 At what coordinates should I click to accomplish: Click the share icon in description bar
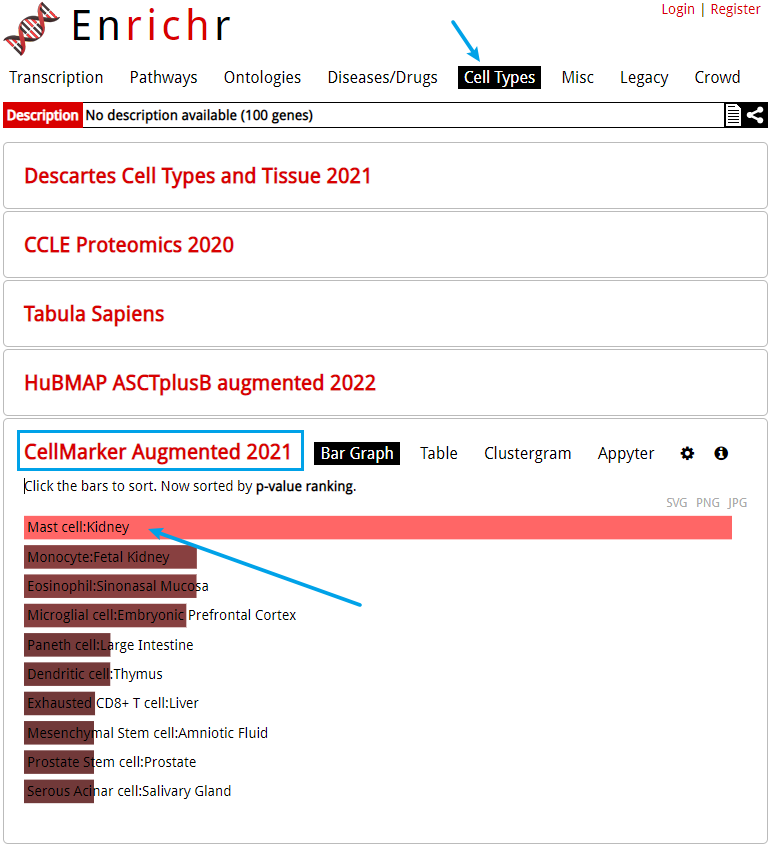coord(755,115)
